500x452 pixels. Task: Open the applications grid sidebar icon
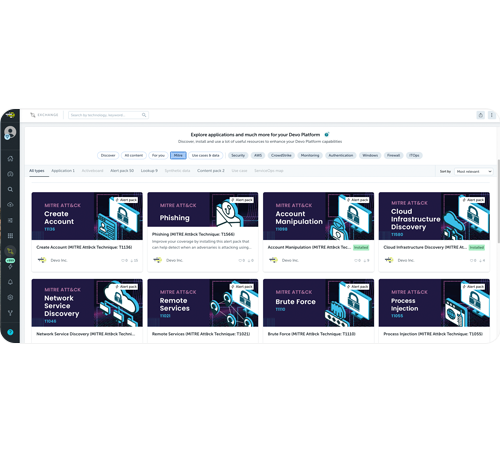(10, 236)
